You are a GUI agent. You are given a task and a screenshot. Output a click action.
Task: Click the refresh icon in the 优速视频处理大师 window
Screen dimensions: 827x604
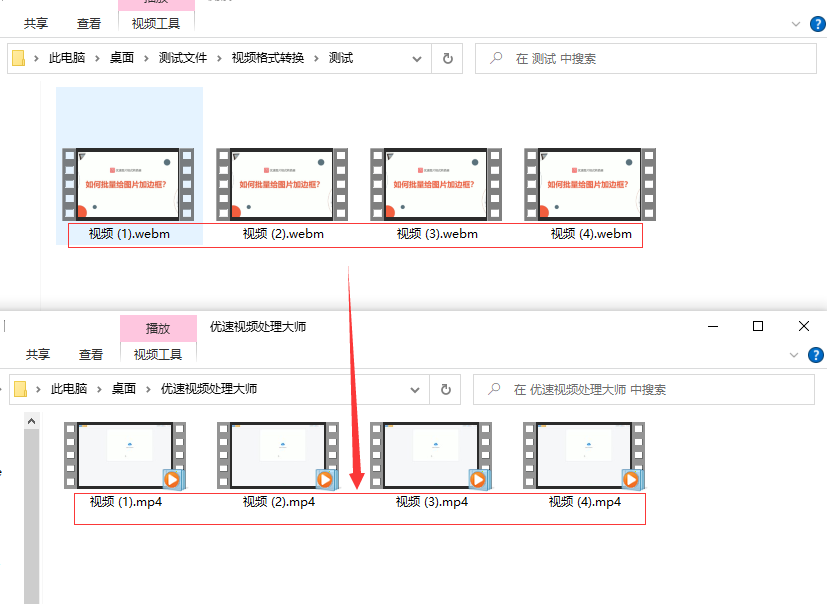[444, 389]
